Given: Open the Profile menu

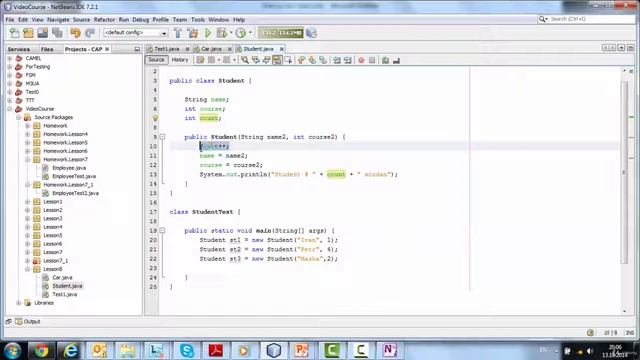Looking at the screenshot, I should [x=160, y=20].
